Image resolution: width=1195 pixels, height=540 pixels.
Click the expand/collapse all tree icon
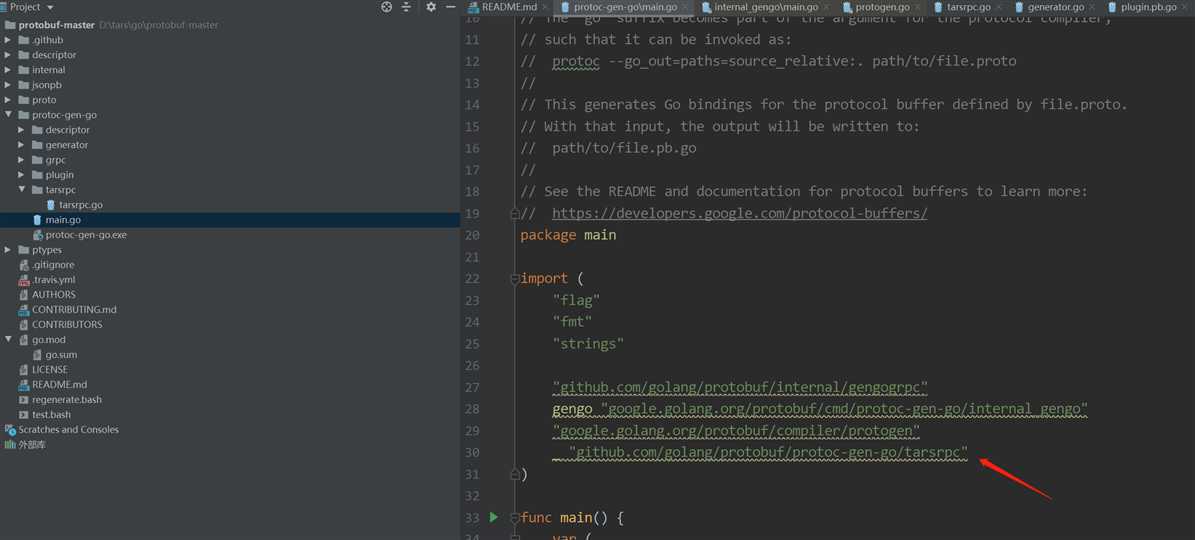(406, 7)
